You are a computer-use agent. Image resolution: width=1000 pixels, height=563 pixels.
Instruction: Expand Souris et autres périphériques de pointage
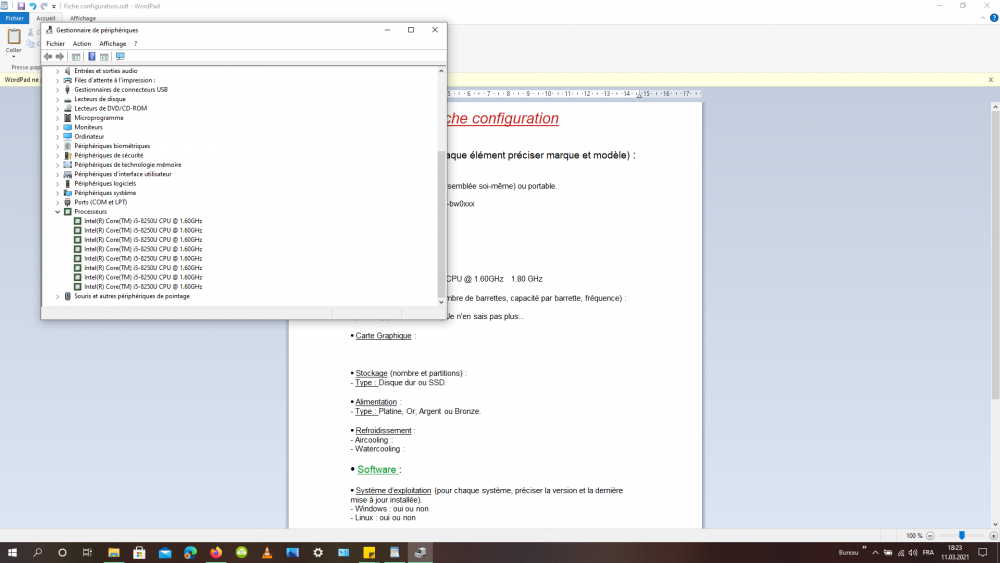(x=57, y=296)
